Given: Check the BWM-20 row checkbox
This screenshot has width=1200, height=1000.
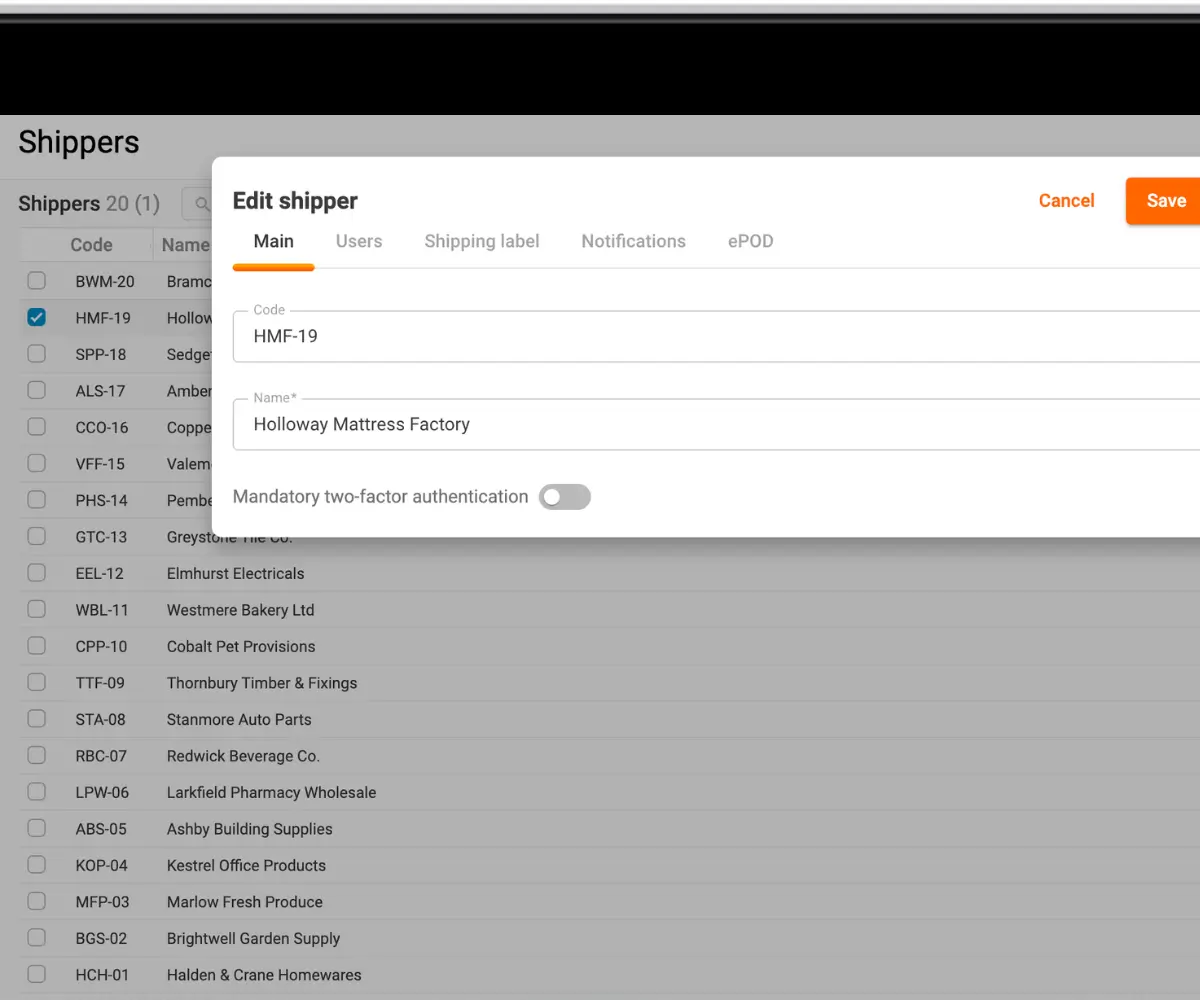Looking at the screenshot, I should pos(37,281).
